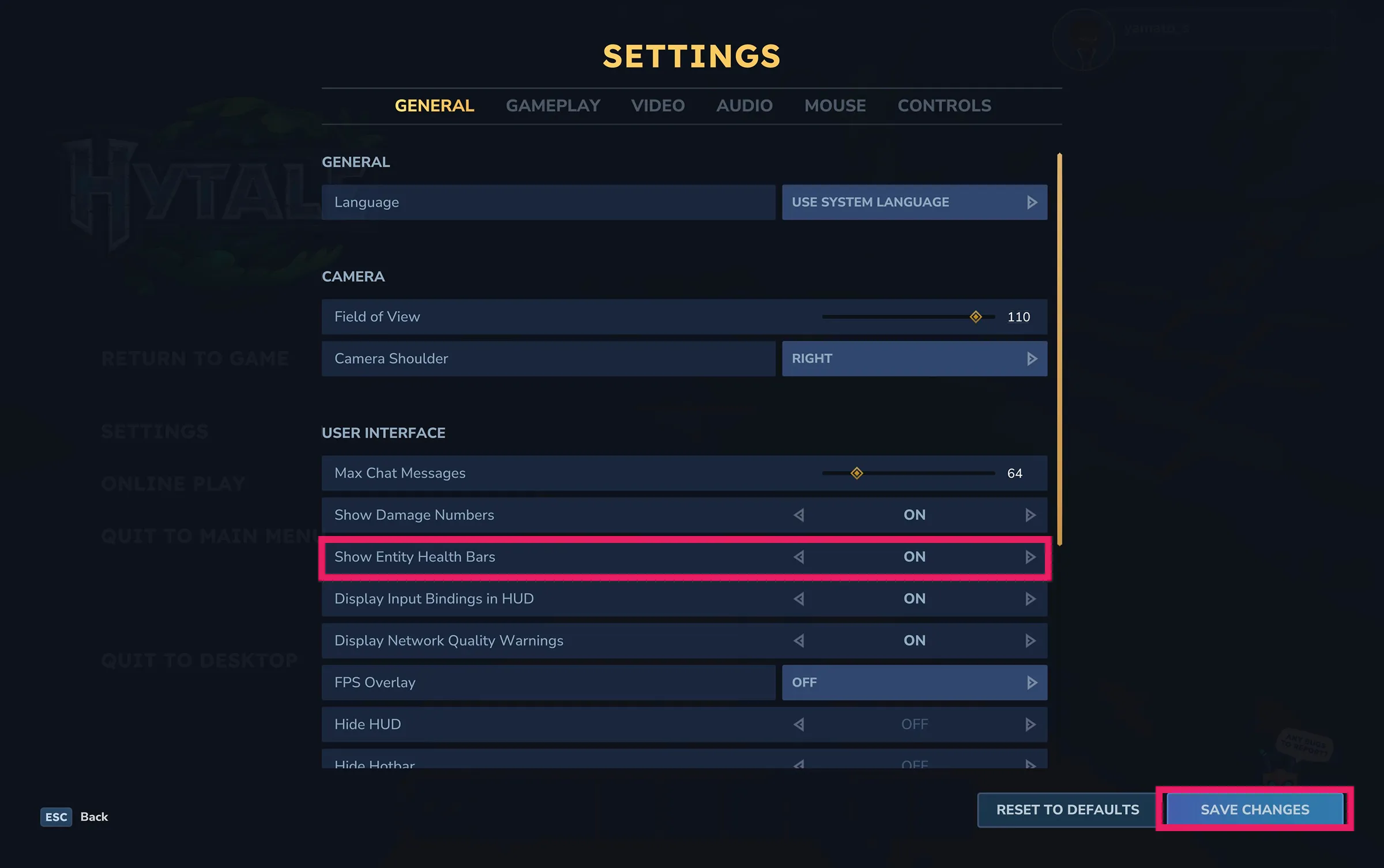This screenshot has height=868, width=1384.
Task: Click the right arrow on Camera Shoulder
Action: (1032, 358)
